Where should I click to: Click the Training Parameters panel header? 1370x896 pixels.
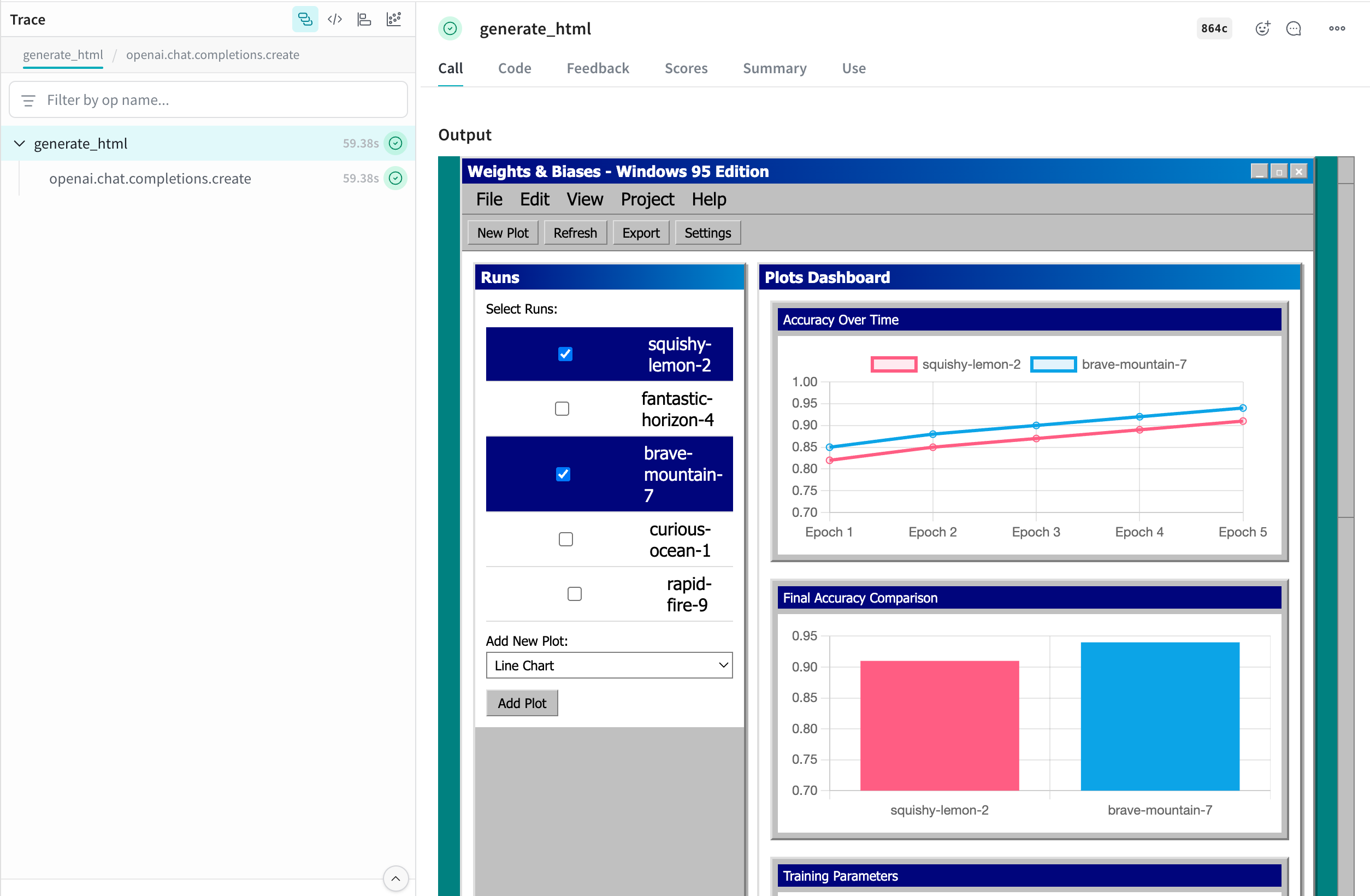pyautogui.click(x=1029, y=876)
